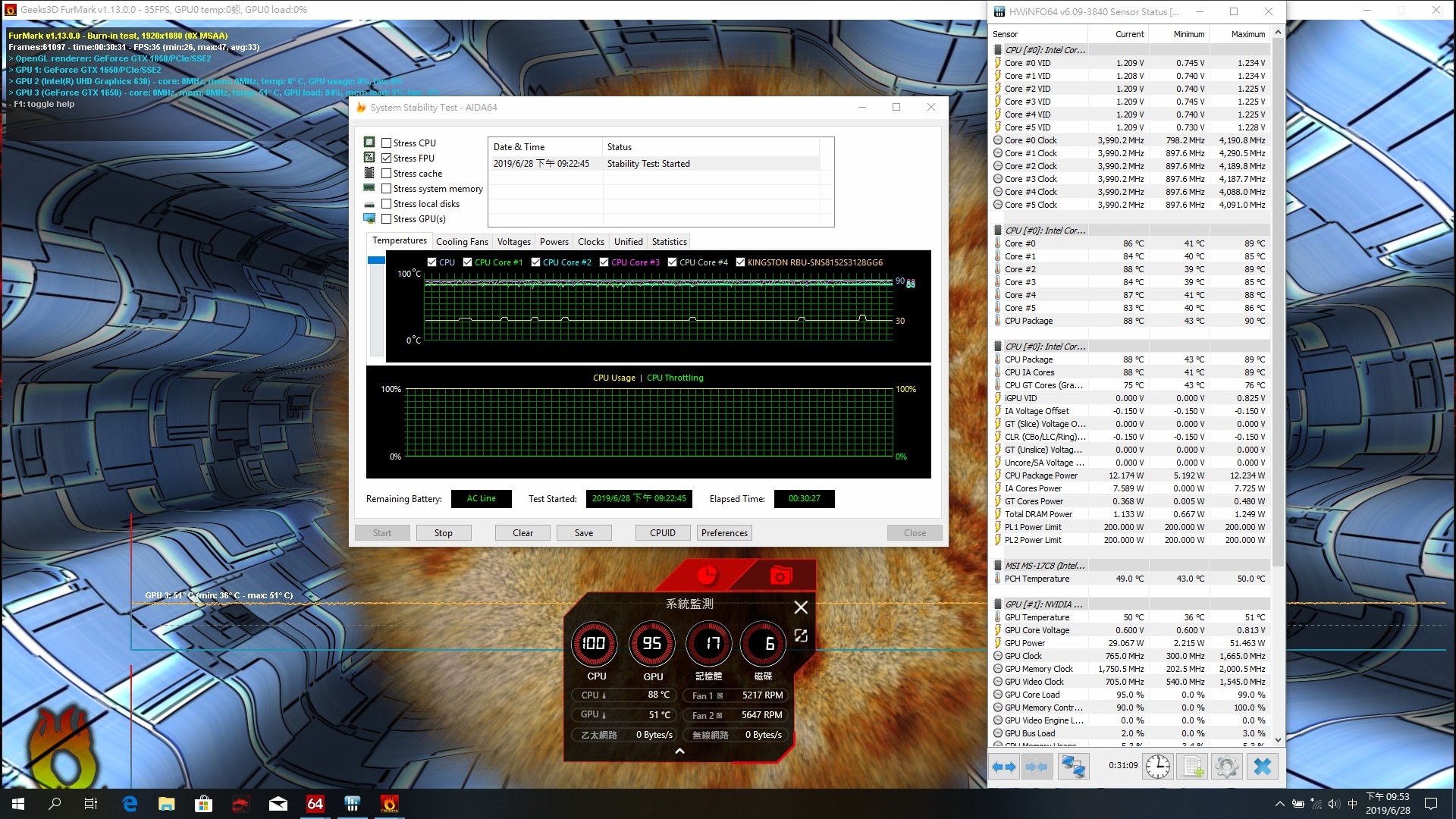The width and height of the screenshot is (1456, 819).
Task: Click HWiNFO expand layout arrows icon
Action: (1004, 767)
